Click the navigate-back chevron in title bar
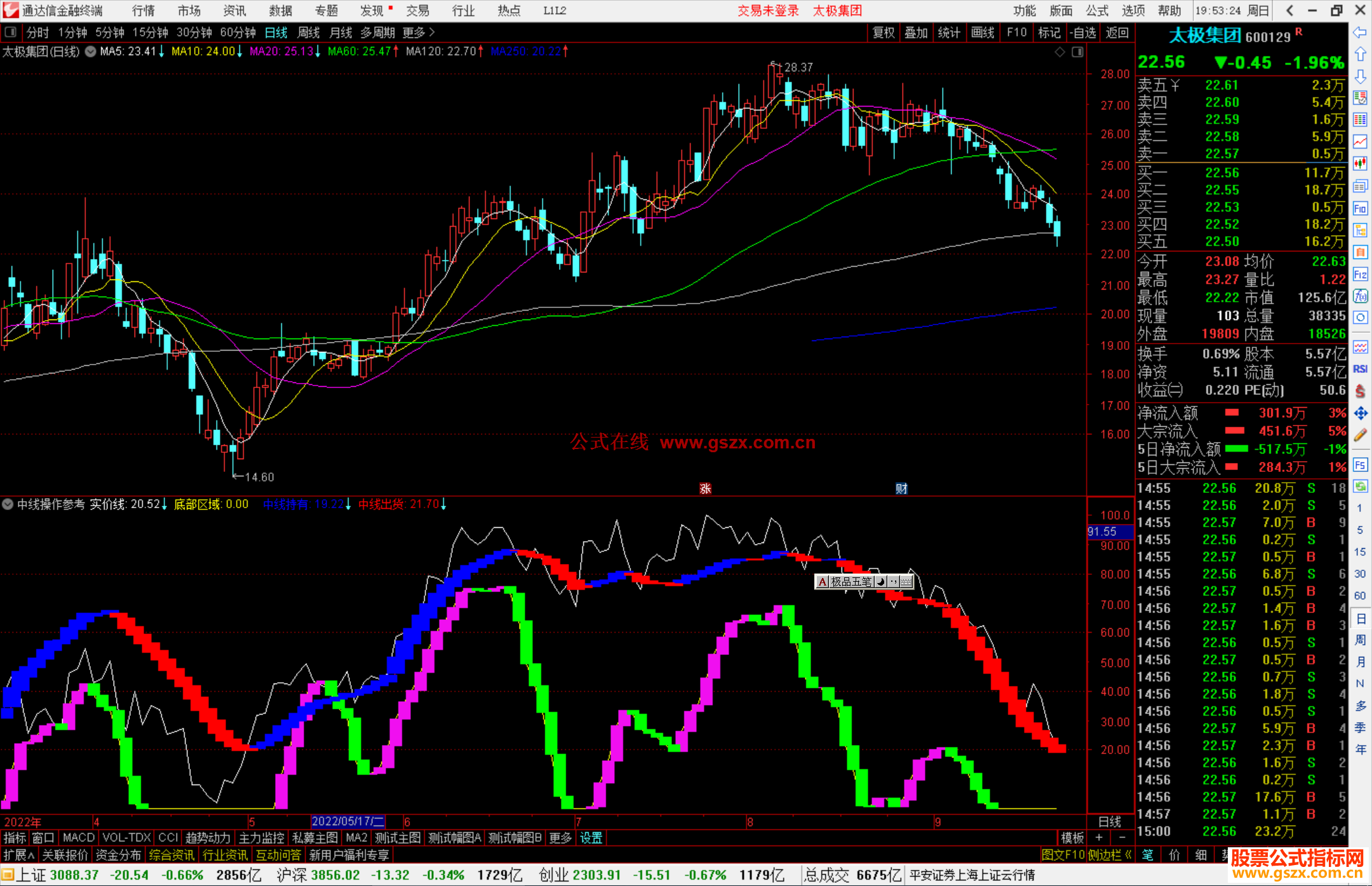Image resolution: width=1372 pixels, height=886 pixels. (x=1289, y=10)
